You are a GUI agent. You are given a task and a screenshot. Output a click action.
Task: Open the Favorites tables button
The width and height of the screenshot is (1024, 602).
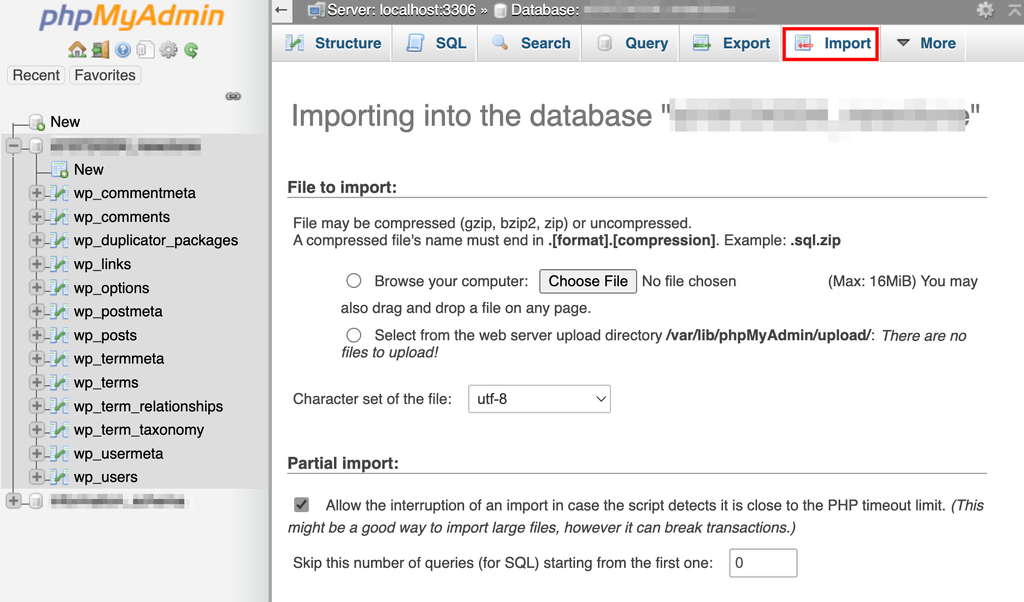(x=104, y=75)
